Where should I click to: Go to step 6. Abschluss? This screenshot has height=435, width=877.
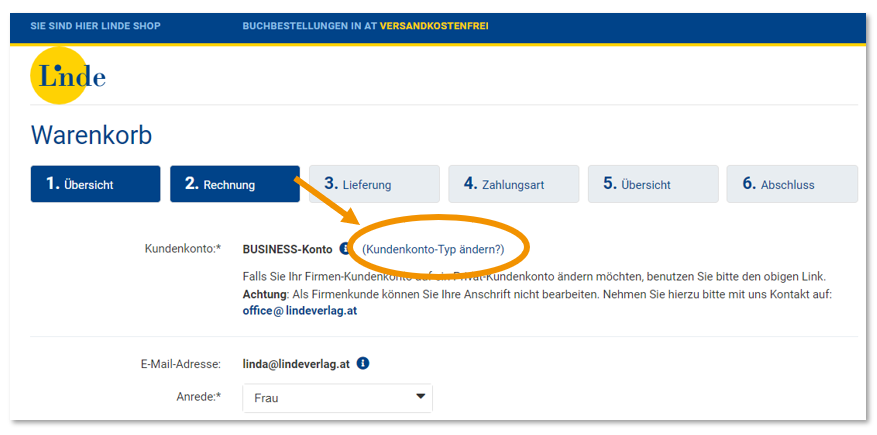792,184
